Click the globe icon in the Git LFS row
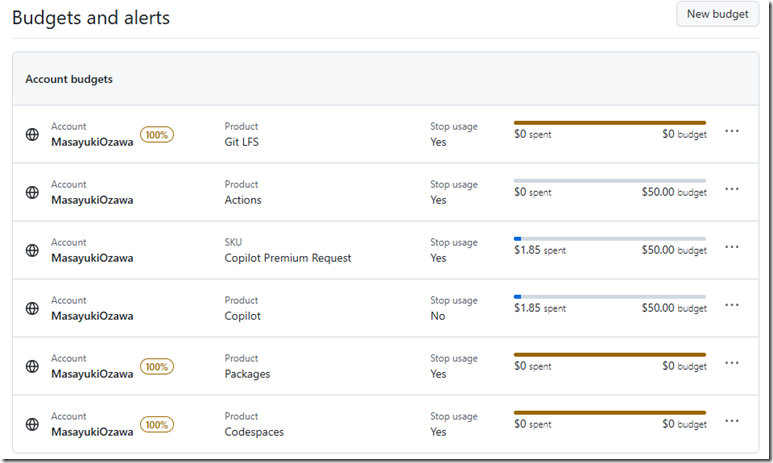Viewport: 773px width, 463px height. (x=32, y=134)
